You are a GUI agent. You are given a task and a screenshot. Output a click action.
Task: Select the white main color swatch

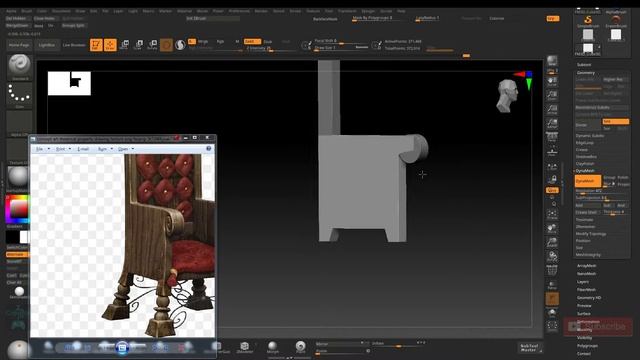[24, 237]
